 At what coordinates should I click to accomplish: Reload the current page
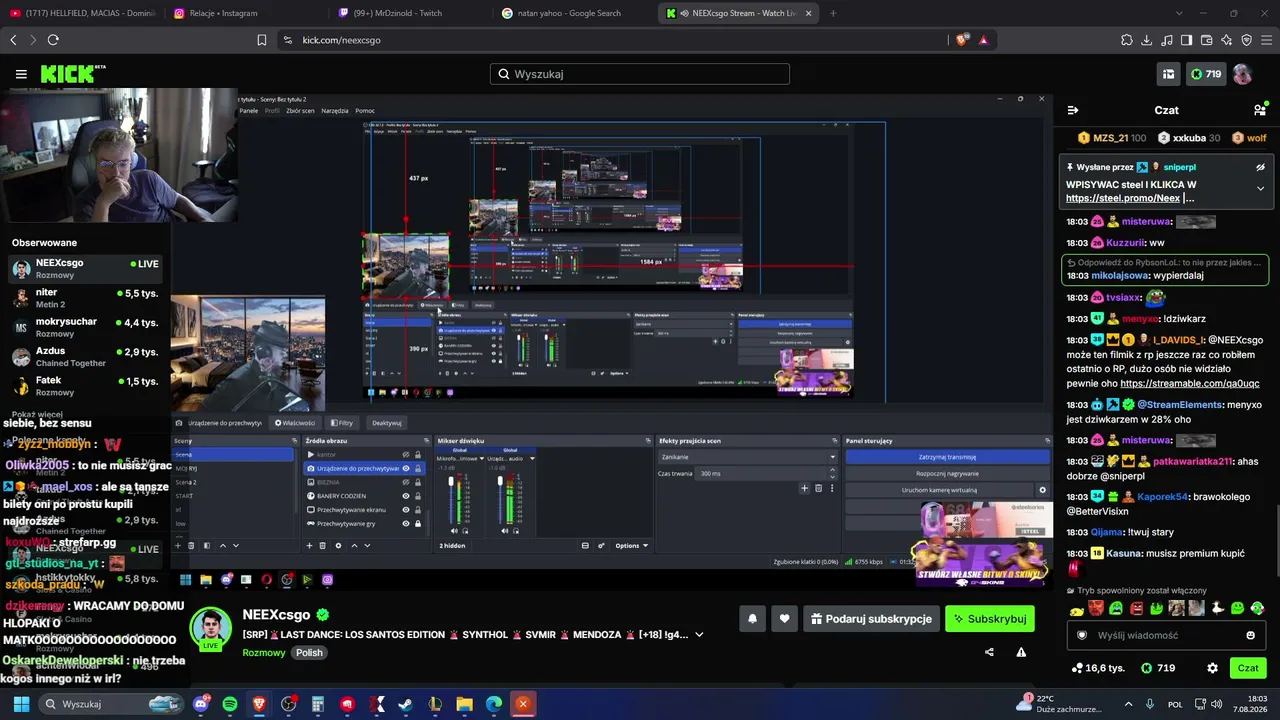coord(53,40)
